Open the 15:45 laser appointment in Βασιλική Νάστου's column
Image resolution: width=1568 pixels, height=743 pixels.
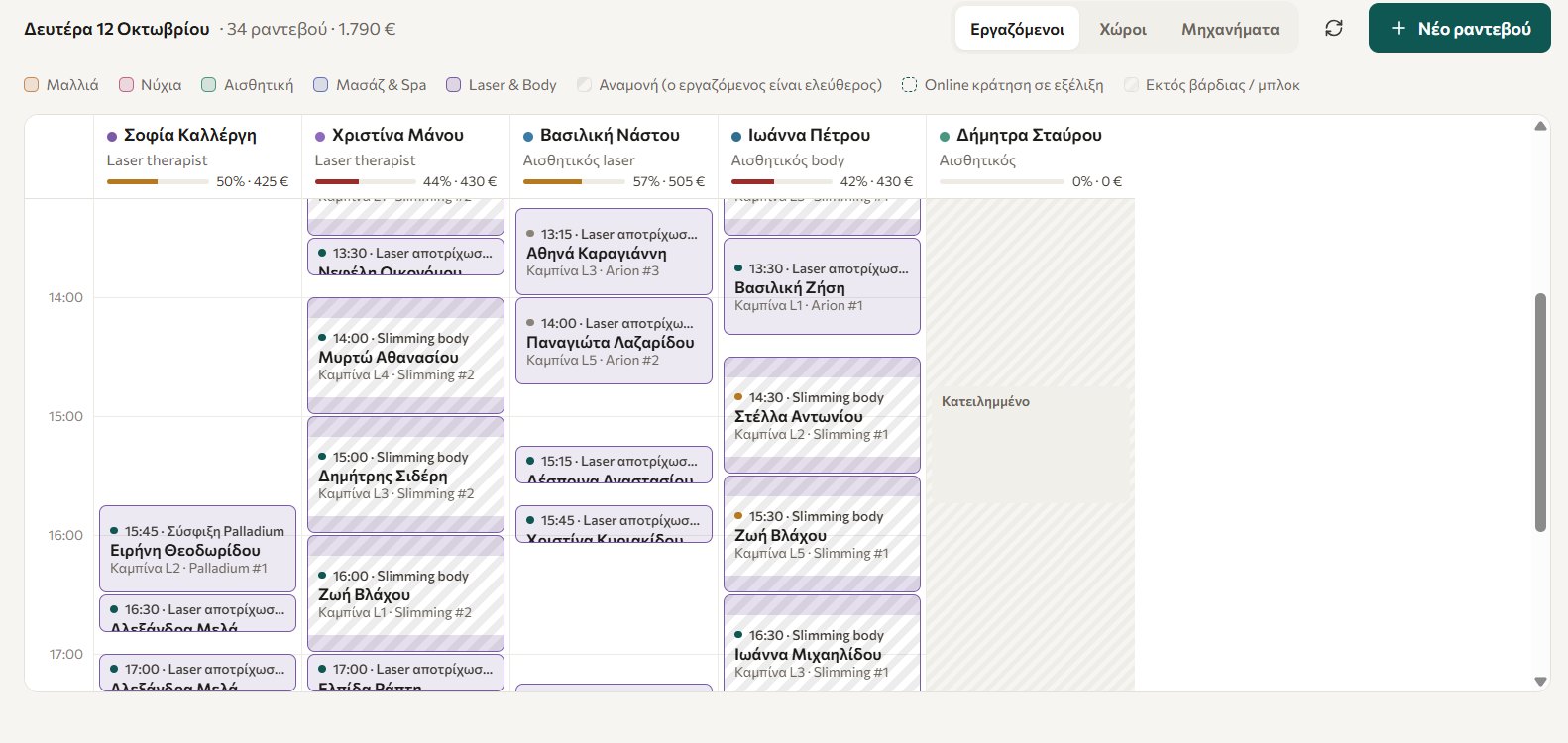point(615,524)
